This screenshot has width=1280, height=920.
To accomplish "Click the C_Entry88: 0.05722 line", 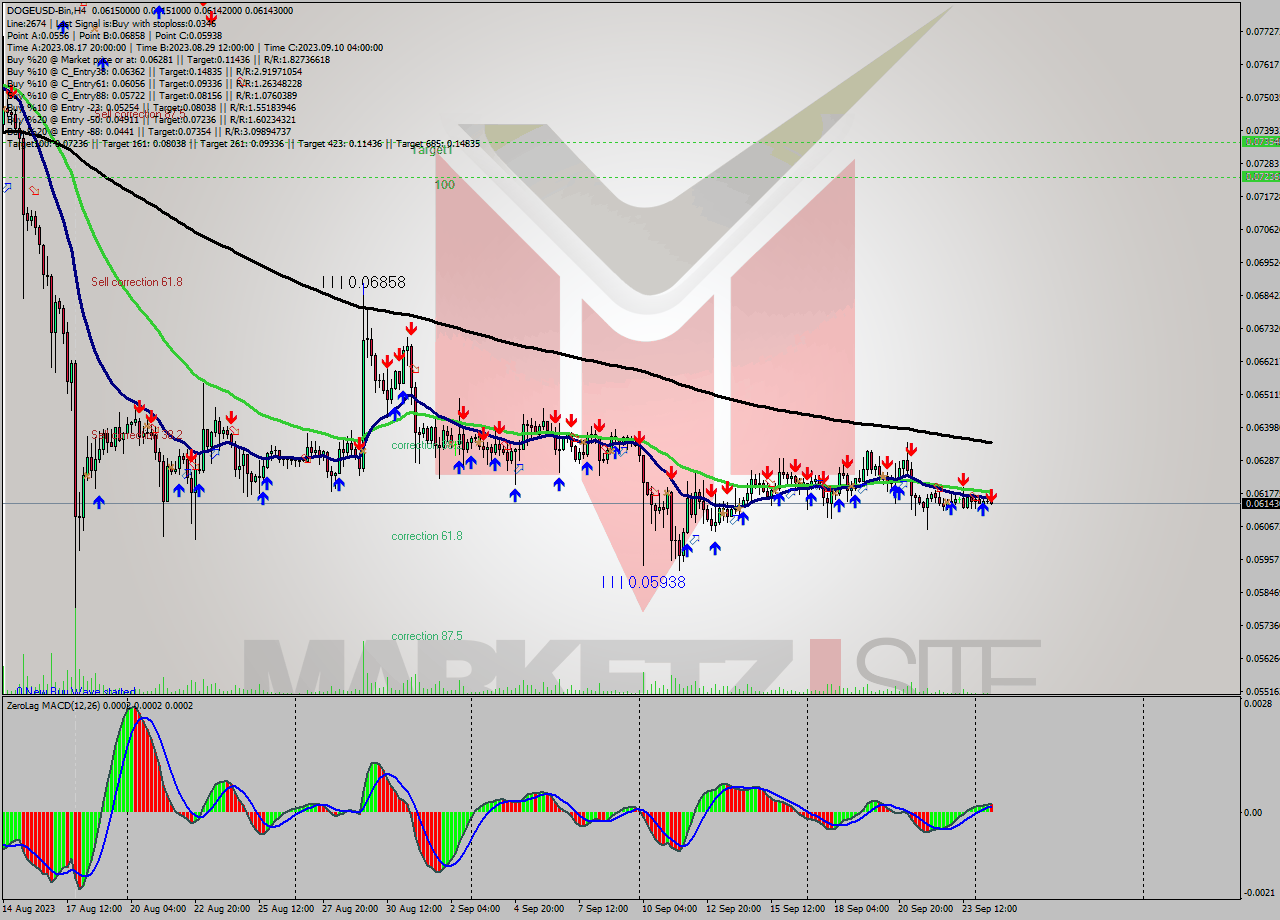I will [152, 95].
